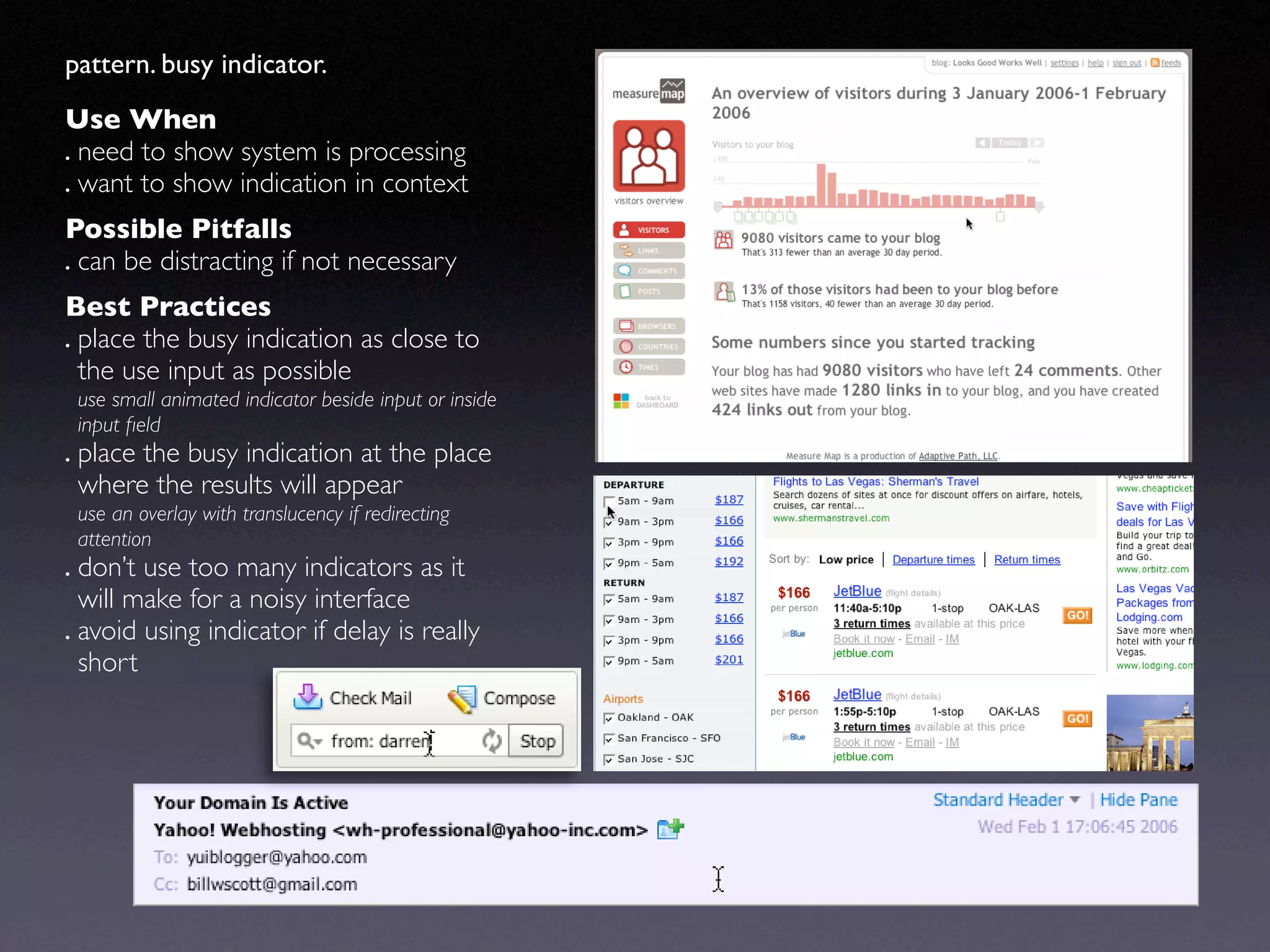Click GO! for the 11:40a JetBlue flight
Screen dimensions: 1270x952
click(x=1077, y=615)
